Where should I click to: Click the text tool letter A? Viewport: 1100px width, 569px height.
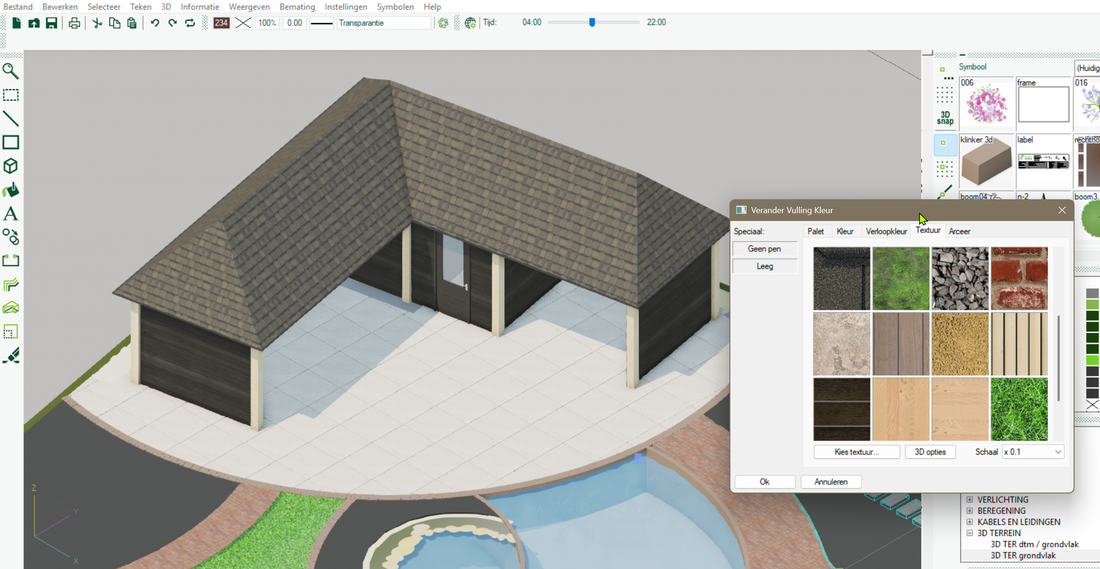[x=10, y=214]
